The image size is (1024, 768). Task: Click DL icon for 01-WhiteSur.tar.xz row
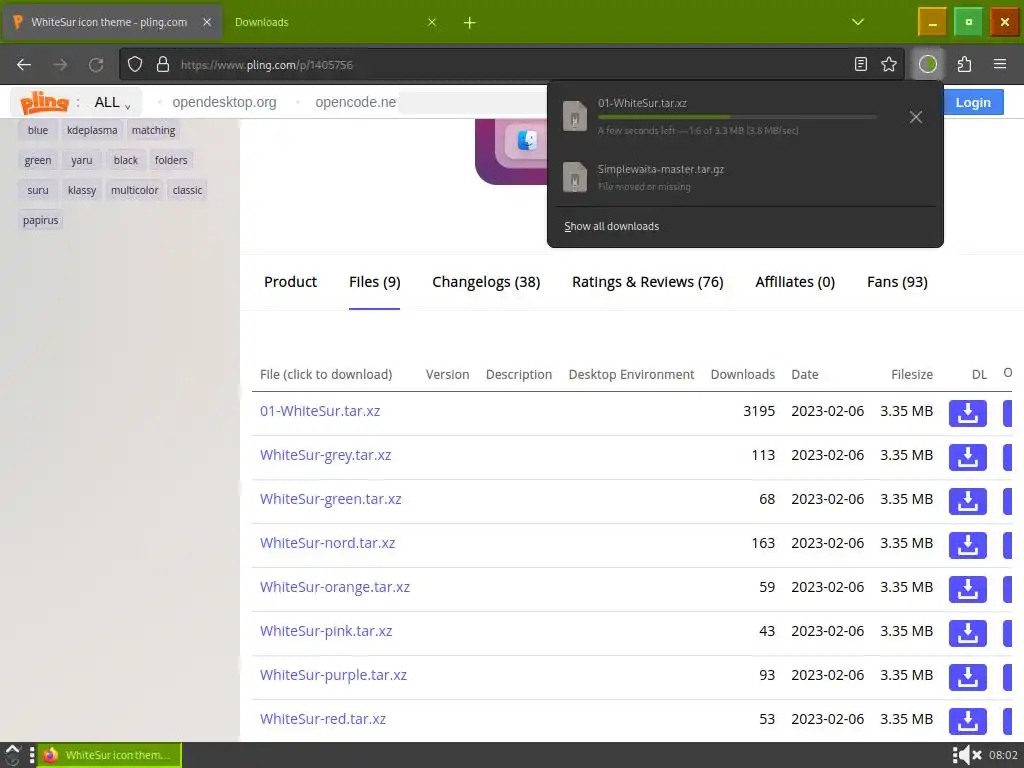967,413
